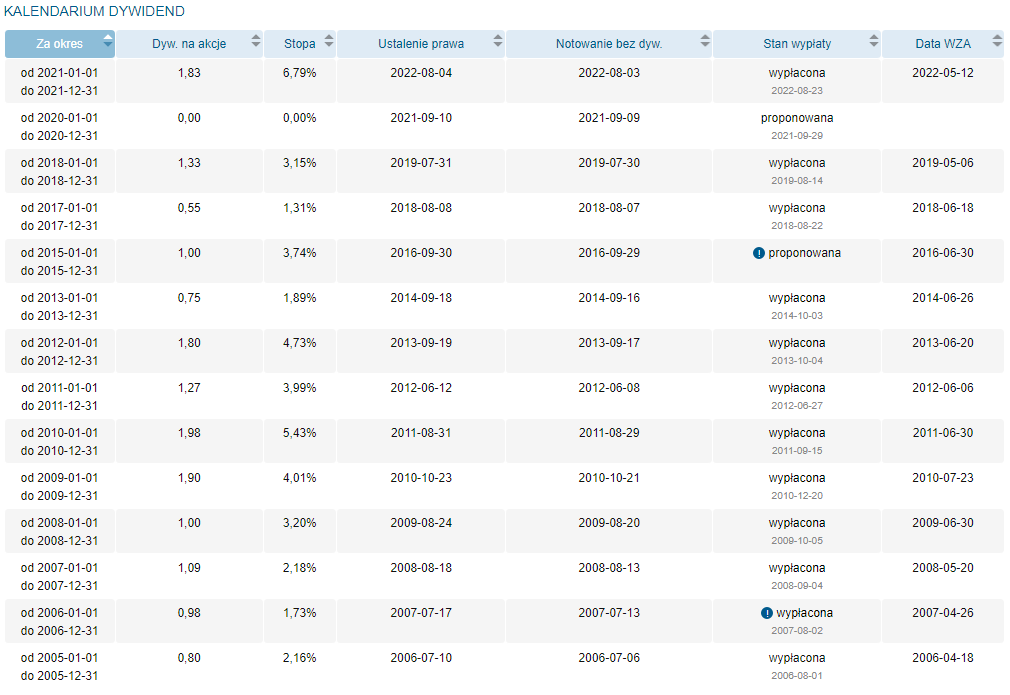
Task: Sort table by Notowanie bez dyw. header
Action: [609, 44]
